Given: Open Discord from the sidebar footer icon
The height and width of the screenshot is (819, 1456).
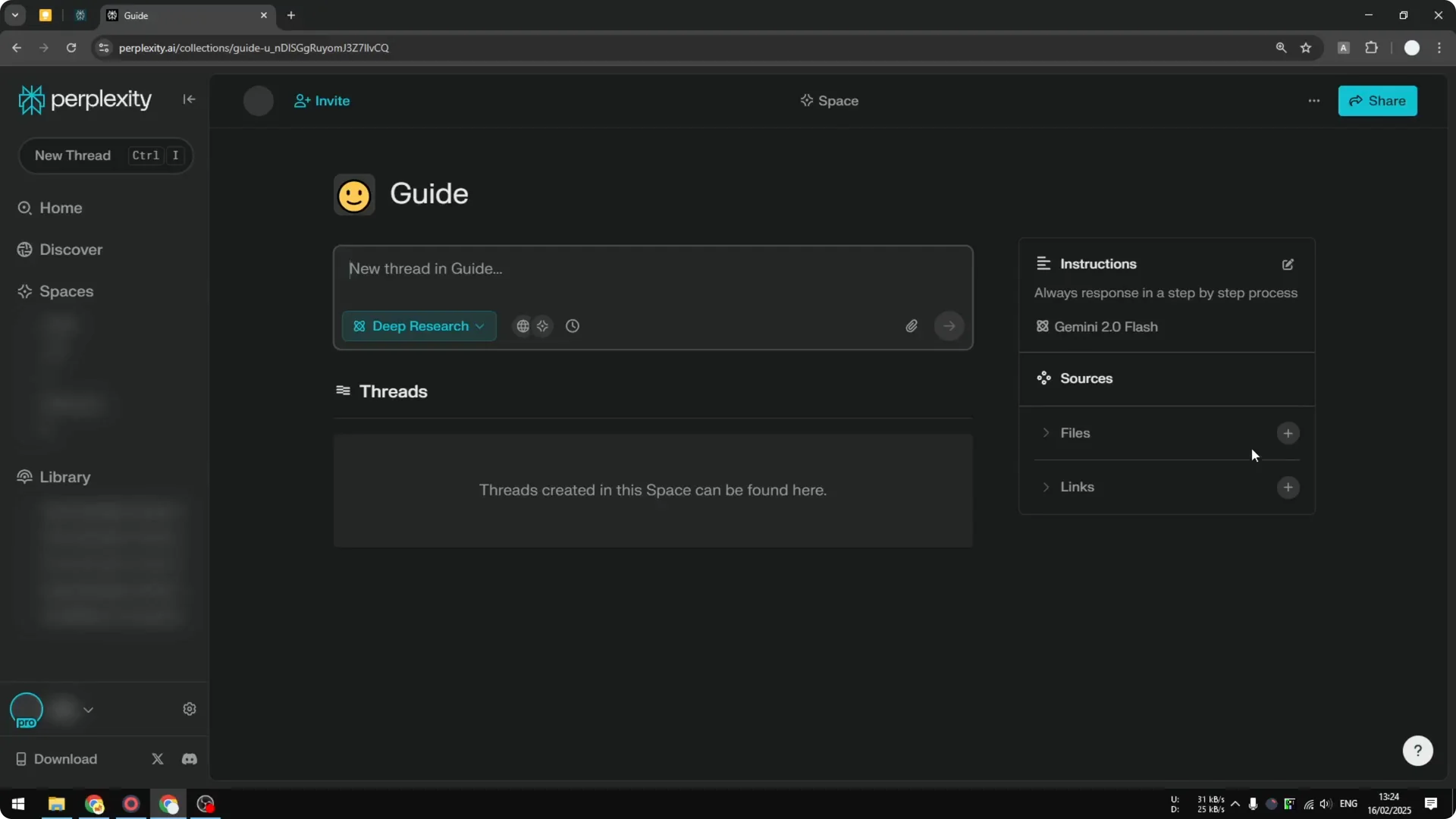Looking at the screenshot, I should [x=189, y=759].
